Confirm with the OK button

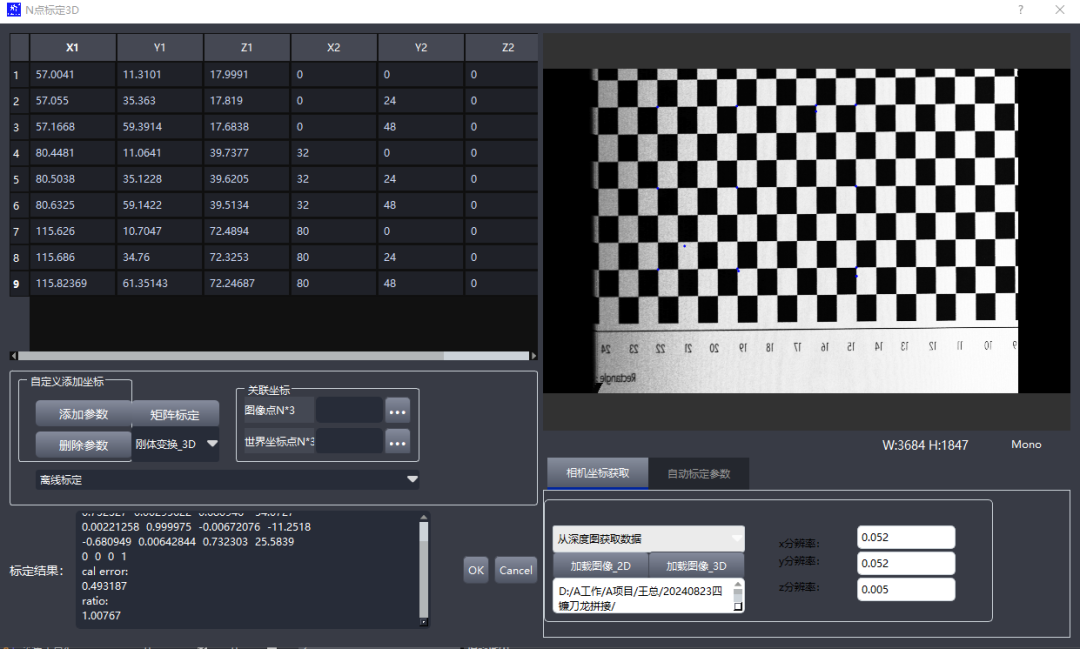[476, 570]
